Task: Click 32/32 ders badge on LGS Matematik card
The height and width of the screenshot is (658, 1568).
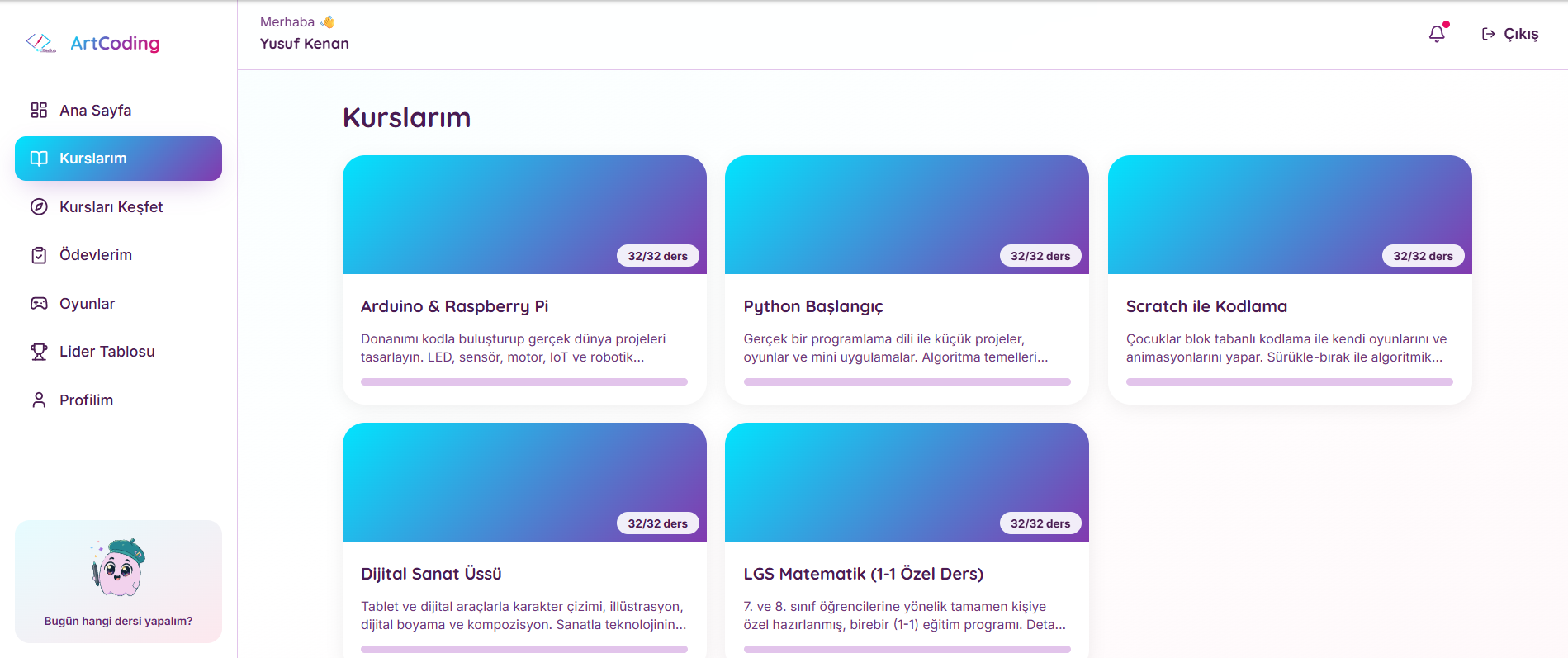Action: (1040, 523)
